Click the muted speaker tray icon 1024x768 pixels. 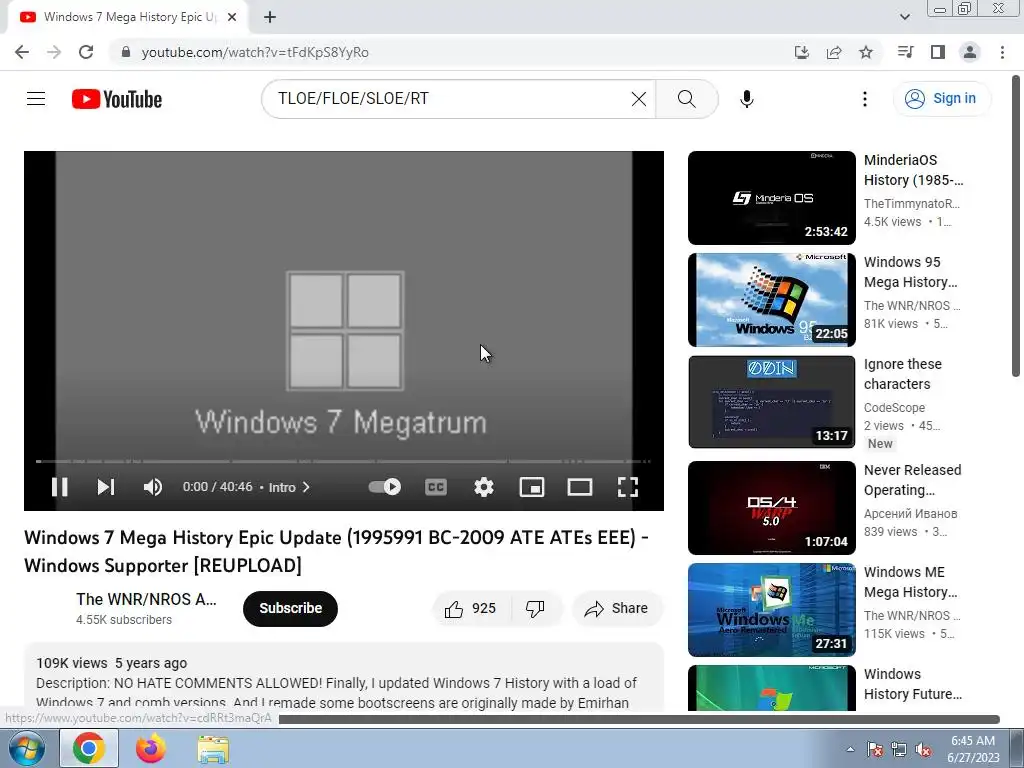(x=923, y=750)
